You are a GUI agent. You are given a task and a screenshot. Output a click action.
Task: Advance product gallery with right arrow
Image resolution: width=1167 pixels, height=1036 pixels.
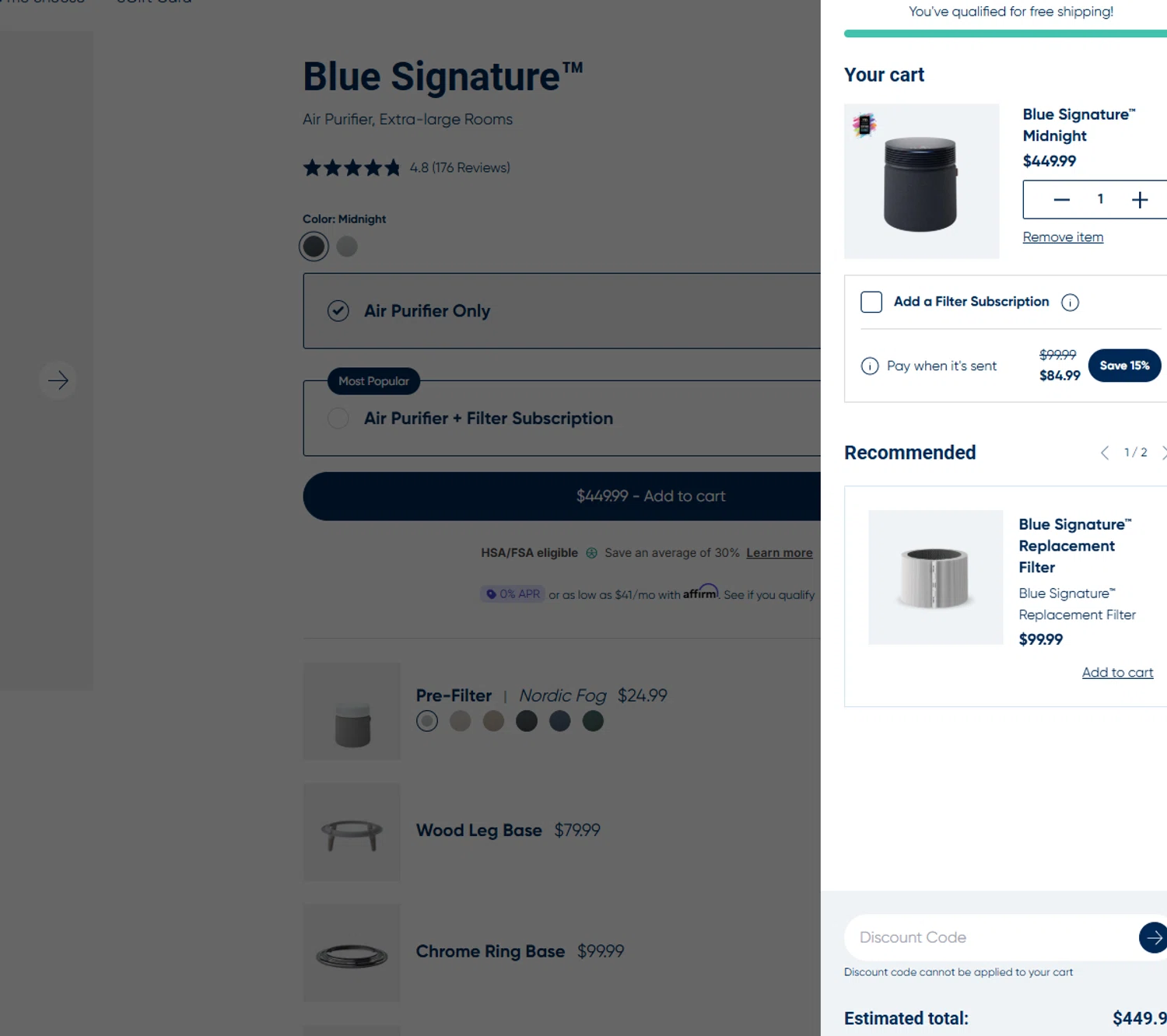58,380
